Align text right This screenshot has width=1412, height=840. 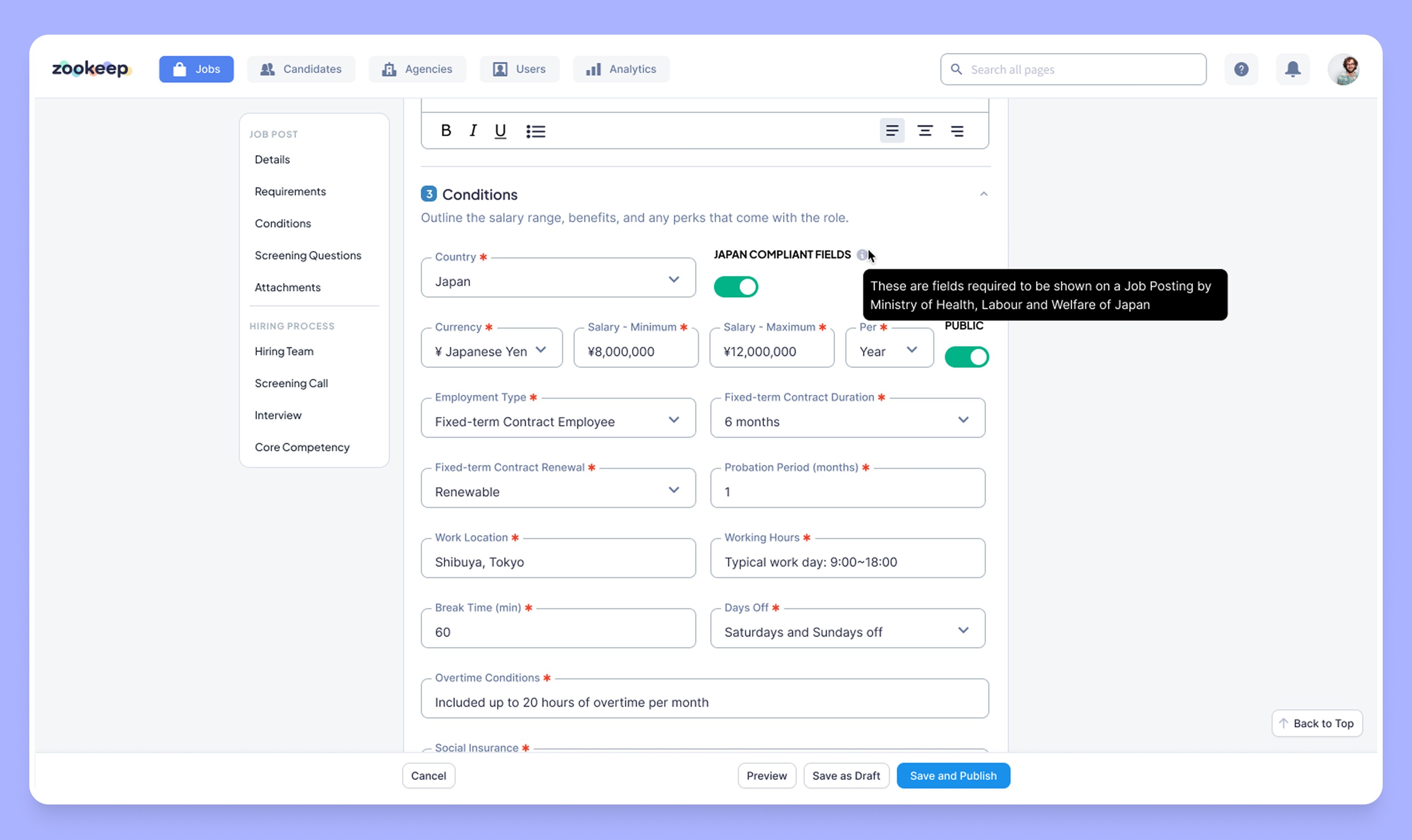click(x=957, y=131)
